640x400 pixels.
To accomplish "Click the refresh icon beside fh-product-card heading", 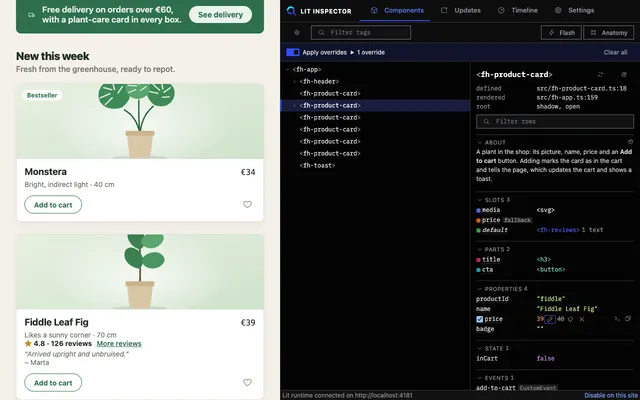I will coord(600,75).
